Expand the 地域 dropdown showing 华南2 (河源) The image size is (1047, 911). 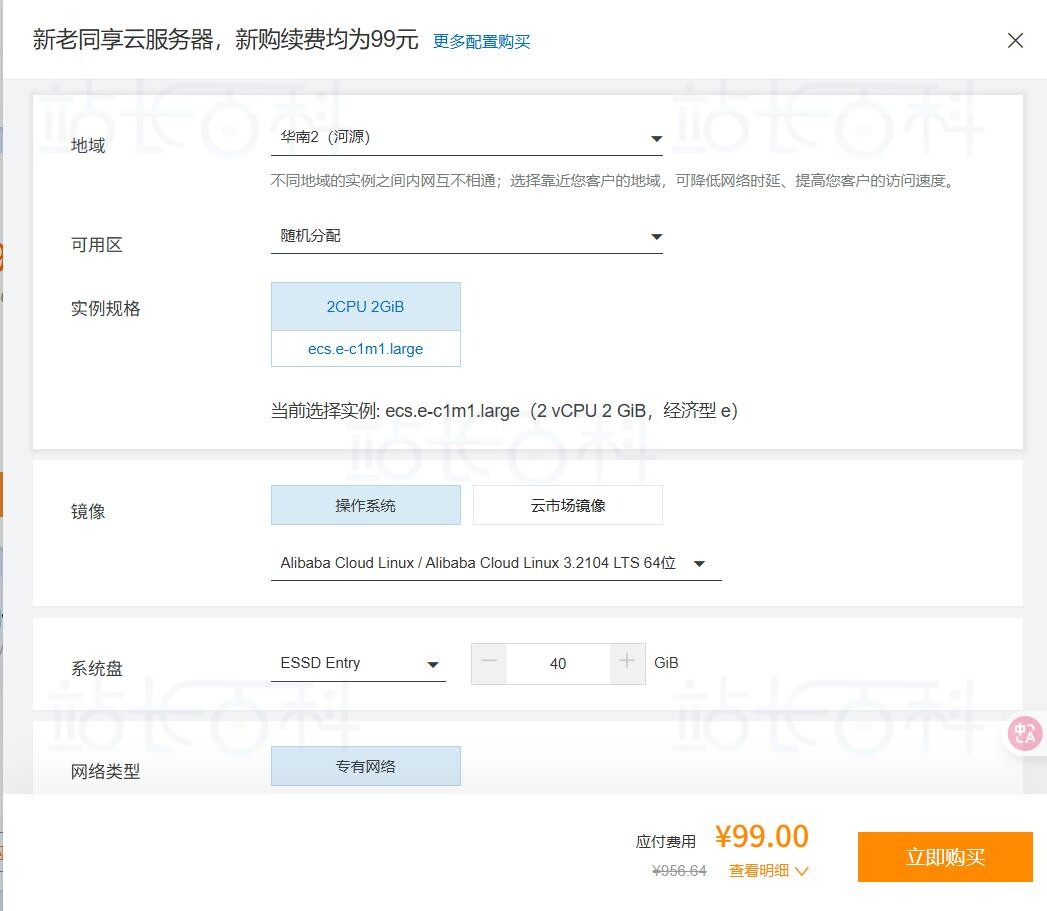click(466, 138)
